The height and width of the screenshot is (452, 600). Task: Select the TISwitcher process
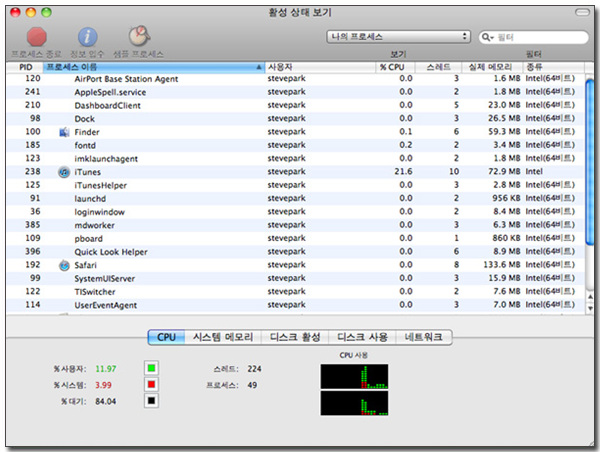295,292
